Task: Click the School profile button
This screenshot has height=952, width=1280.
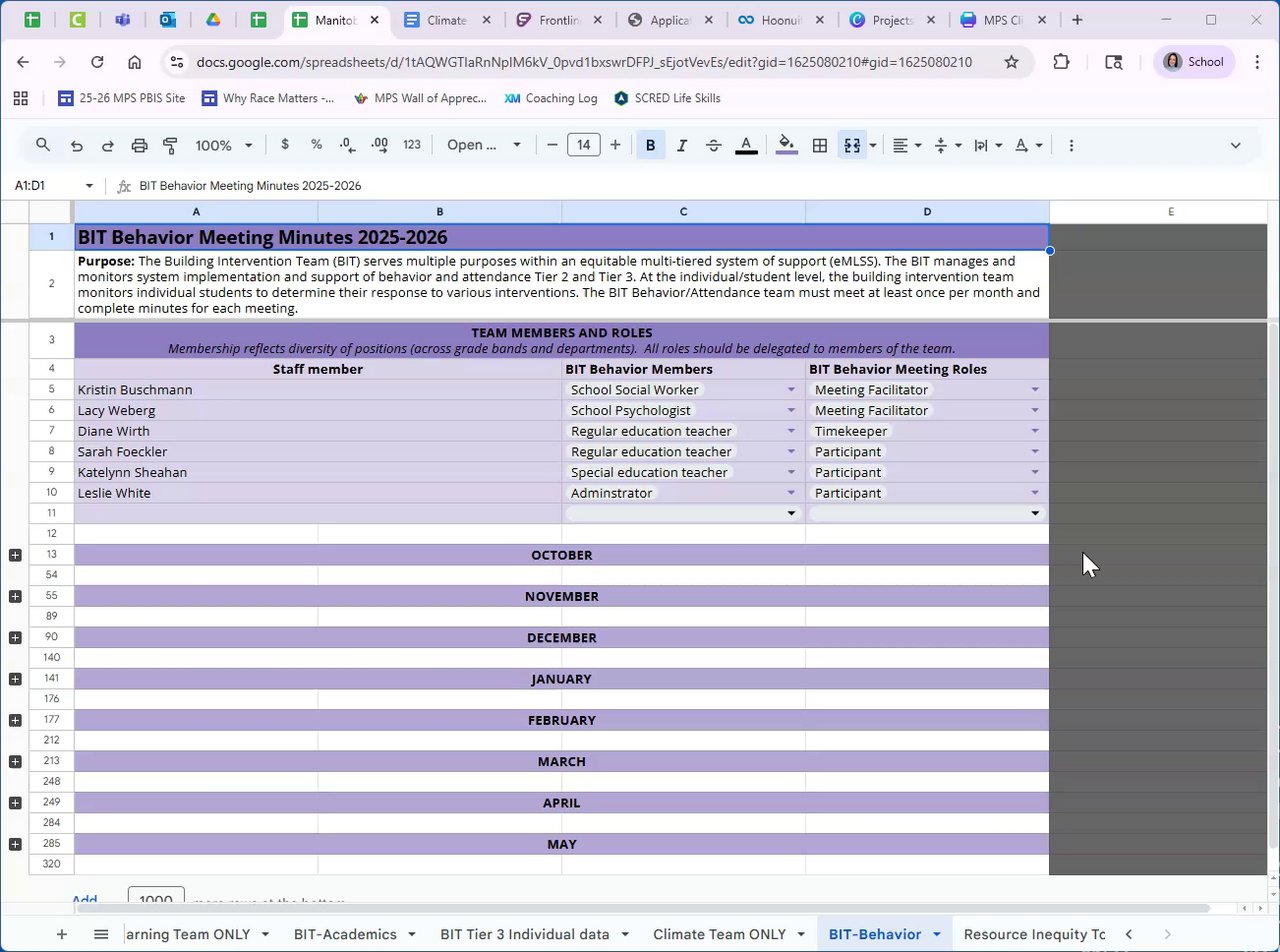Action: pyautogui.click(x=1194, y=62)
